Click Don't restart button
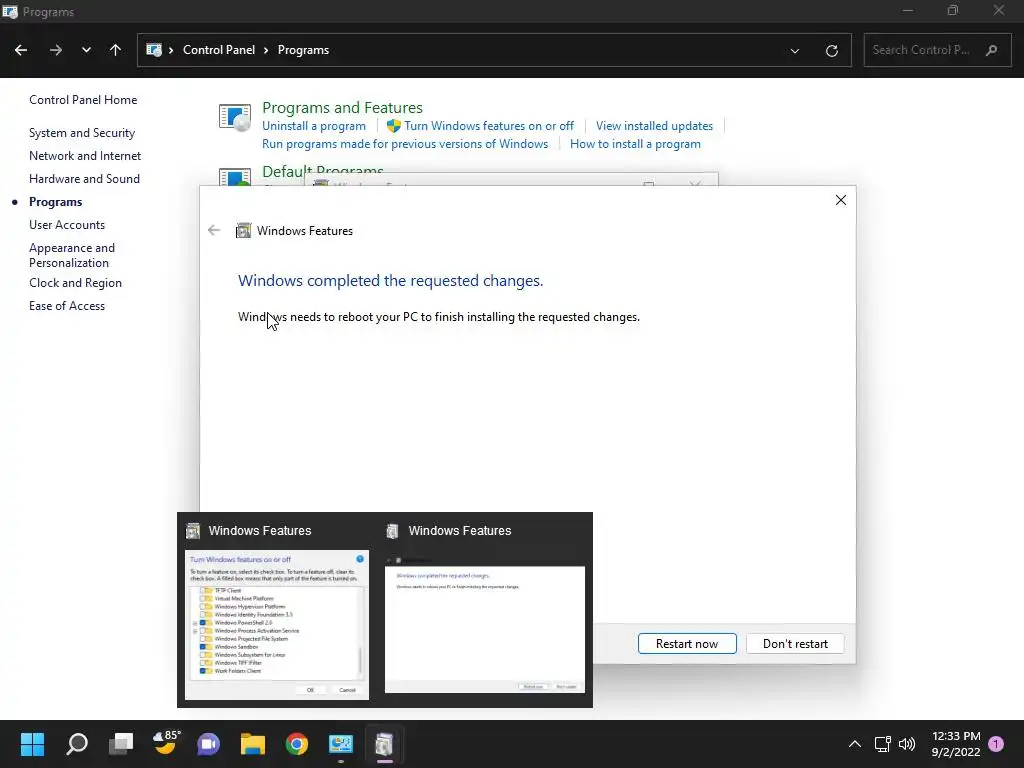Screen dimensions: 1024x768 click(795, 644)
